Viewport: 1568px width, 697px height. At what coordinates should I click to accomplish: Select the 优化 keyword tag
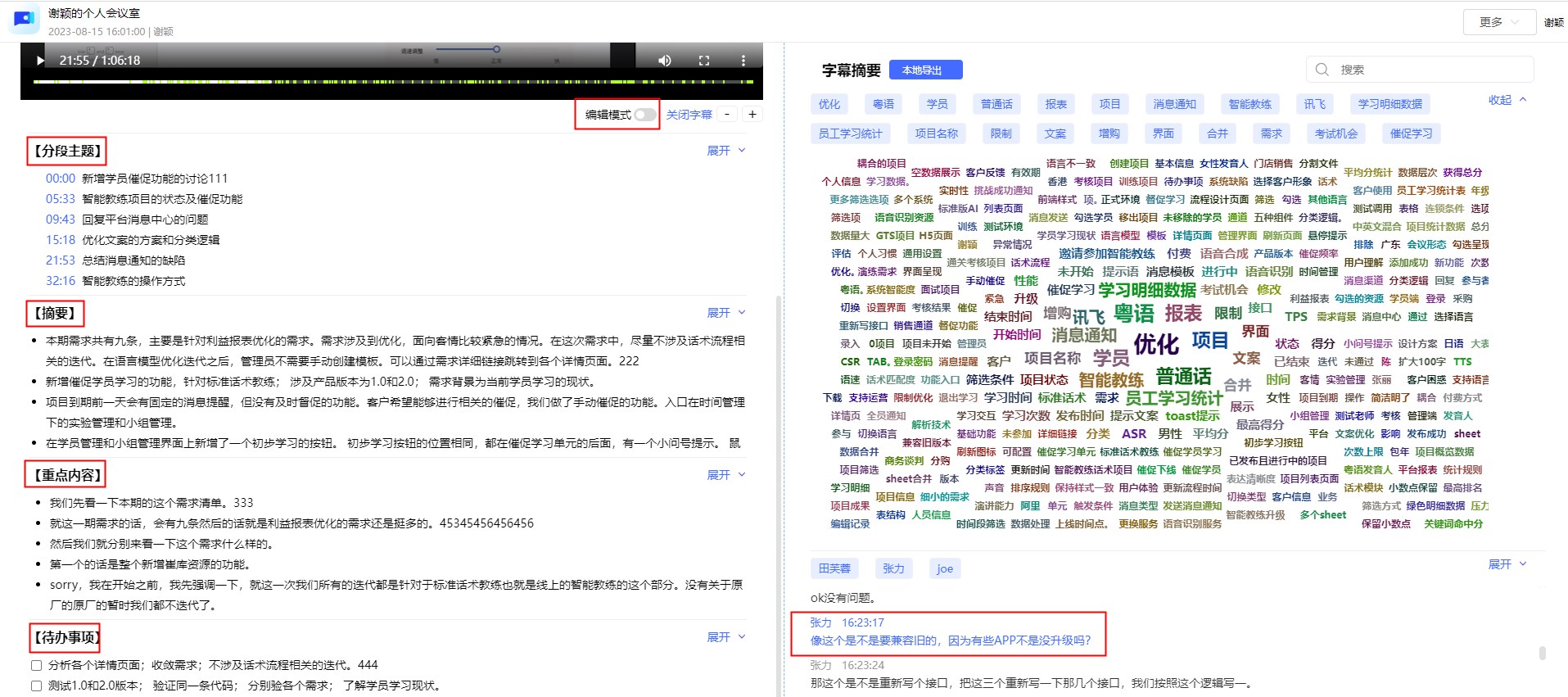point(829,104)
